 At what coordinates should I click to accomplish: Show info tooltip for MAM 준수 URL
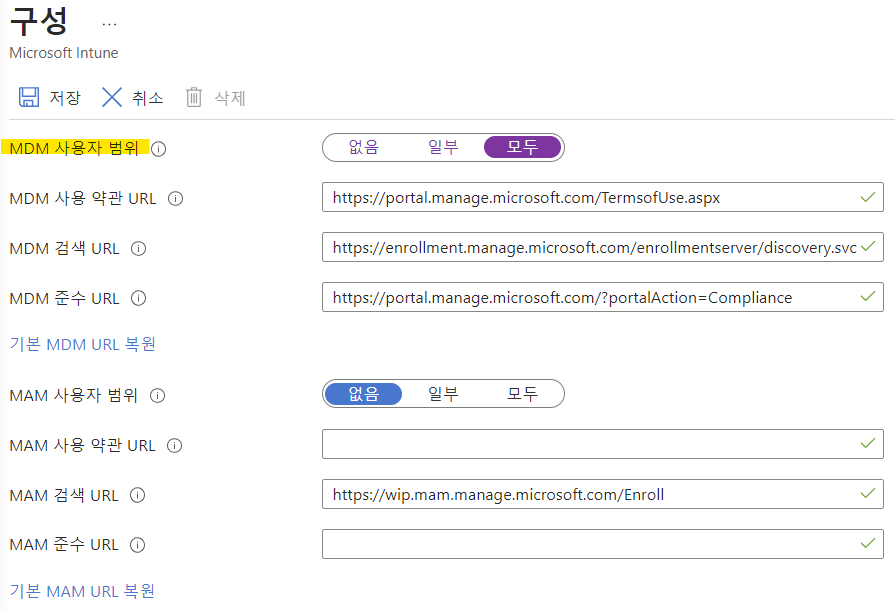(138, 545)
